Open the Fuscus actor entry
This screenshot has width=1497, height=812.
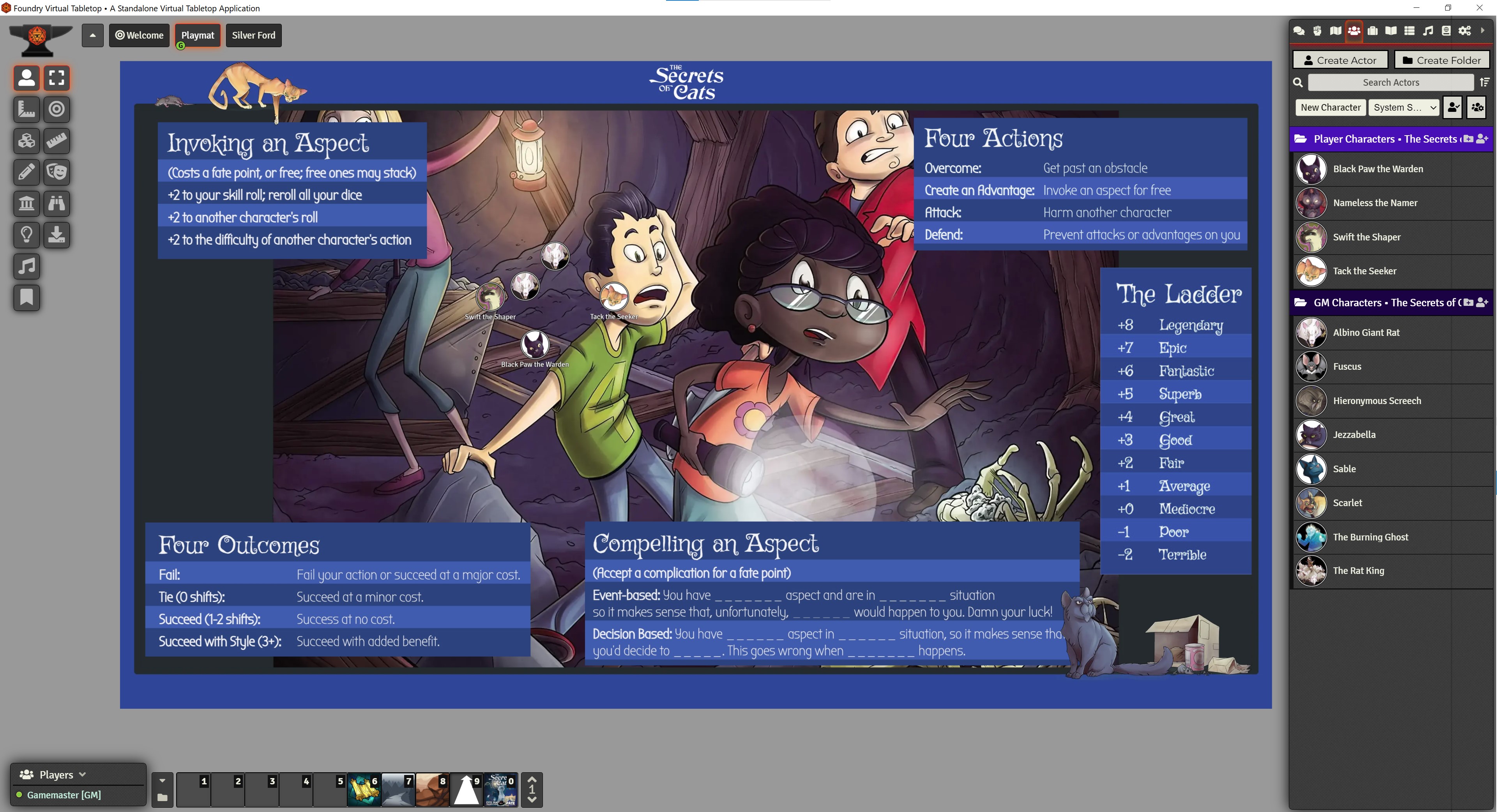click(x=1393, y=367)
